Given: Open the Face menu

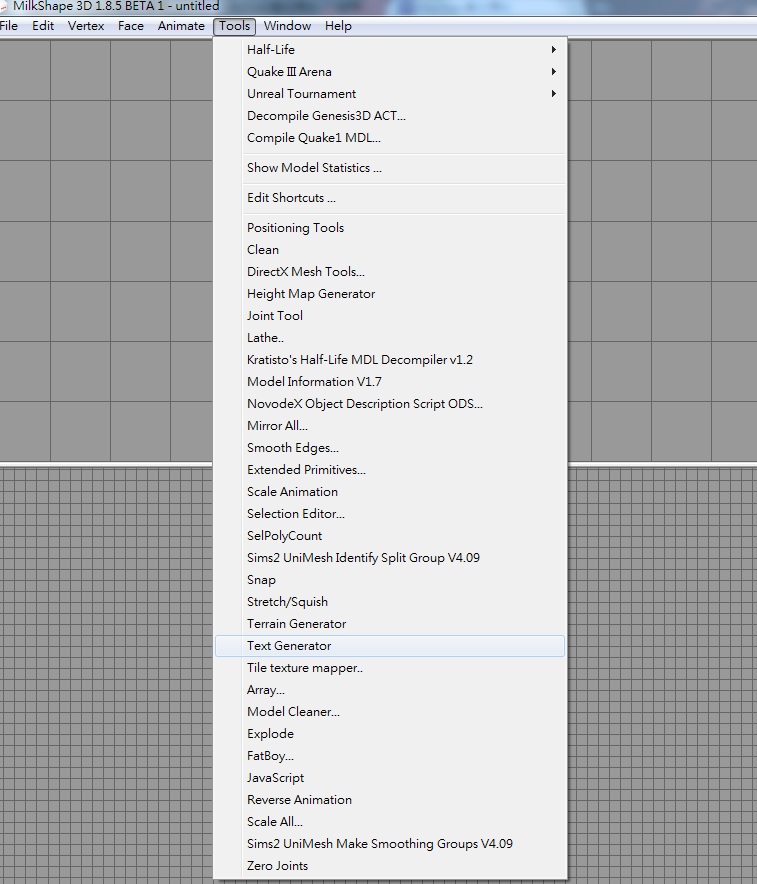Looking at the screenshot, I should [130, 26].
